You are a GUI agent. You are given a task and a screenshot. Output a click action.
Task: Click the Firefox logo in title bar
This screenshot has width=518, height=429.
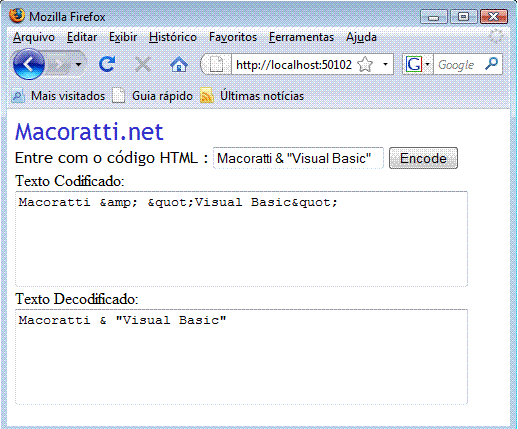pyautogui.click(x=17, y=16)
